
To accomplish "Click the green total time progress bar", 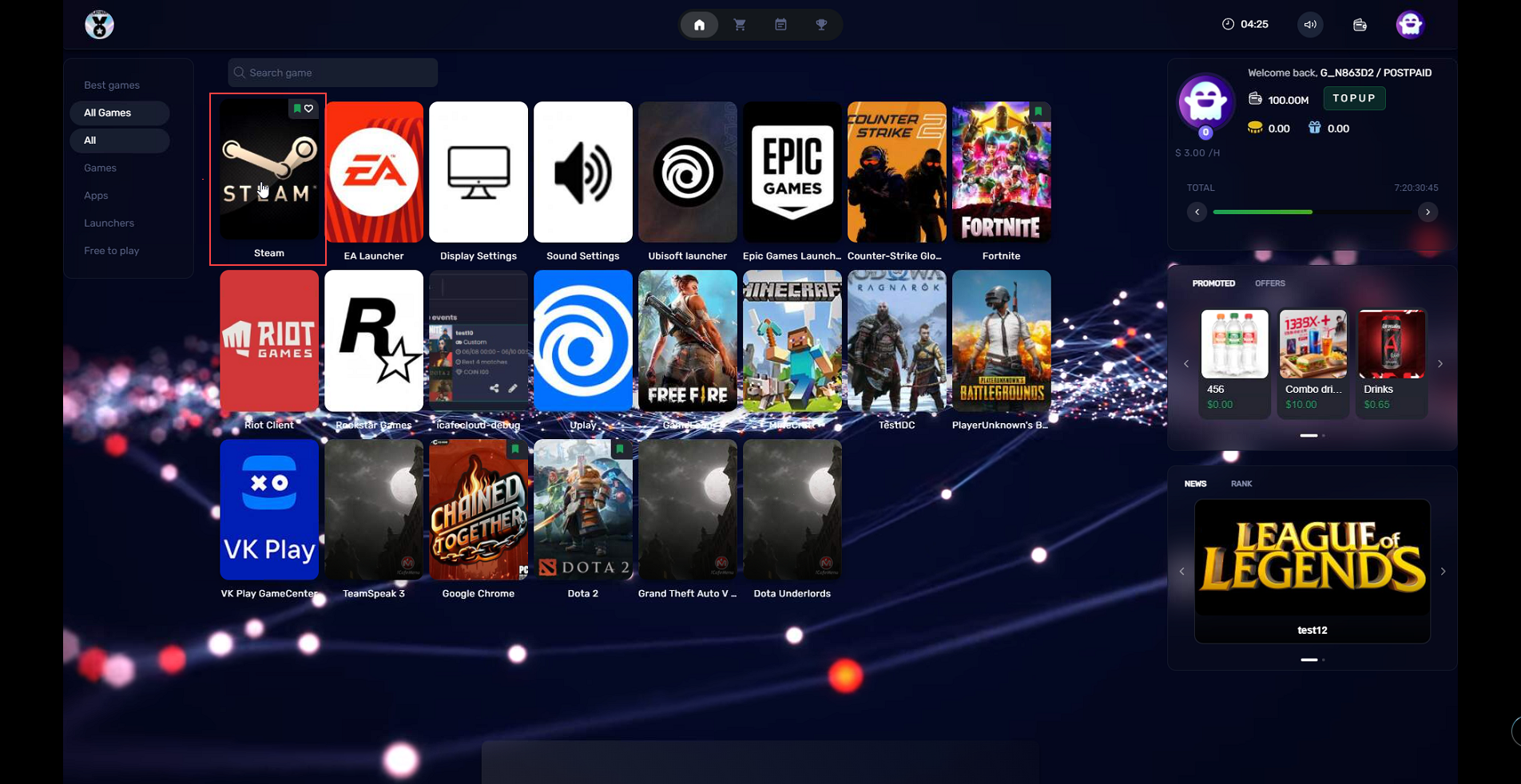I will pos(1262,212).
